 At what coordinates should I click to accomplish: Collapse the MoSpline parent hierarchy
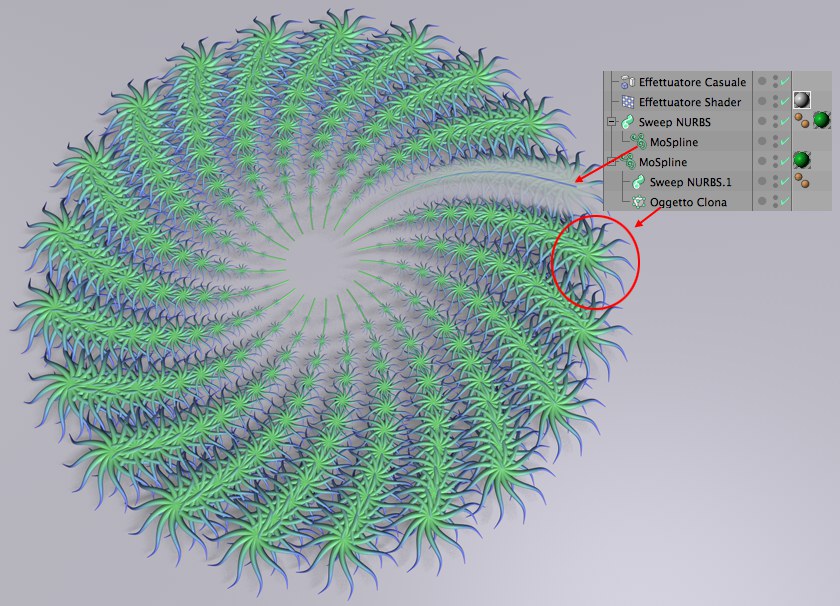[611, 162]
